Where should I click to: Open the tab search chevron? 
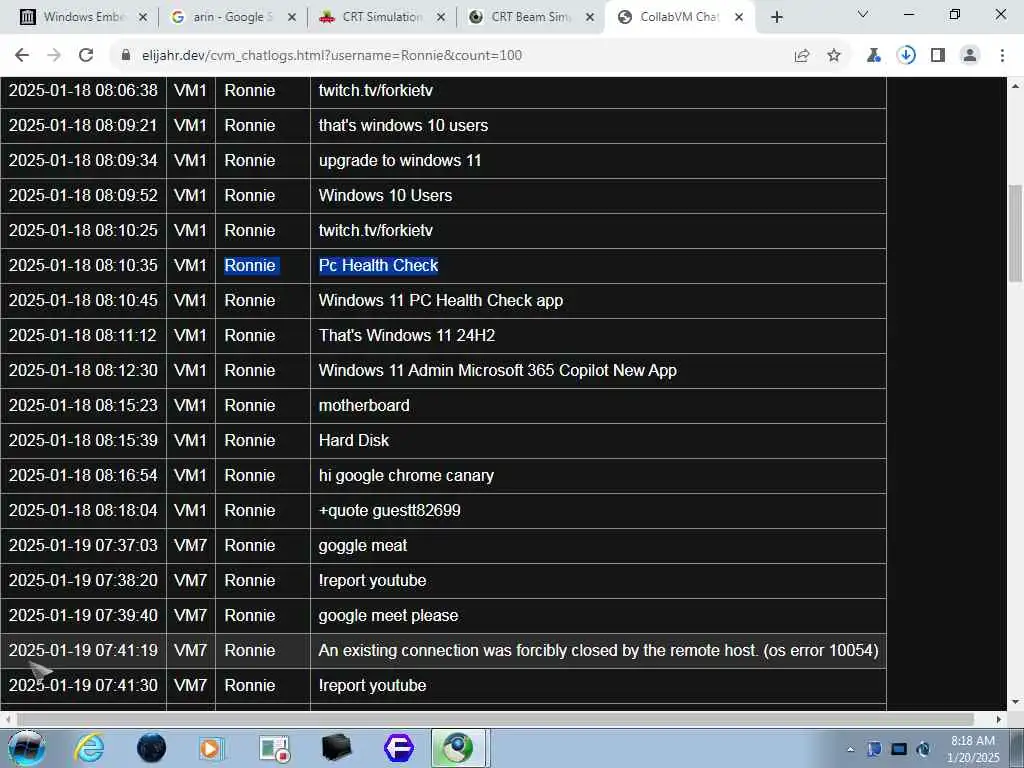point(863,14)
